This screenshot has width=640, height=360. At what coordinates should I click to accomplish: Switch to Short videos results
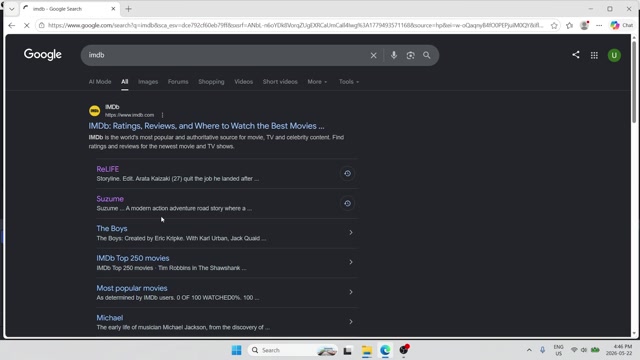pyautogui.click(x=280, y=82)
